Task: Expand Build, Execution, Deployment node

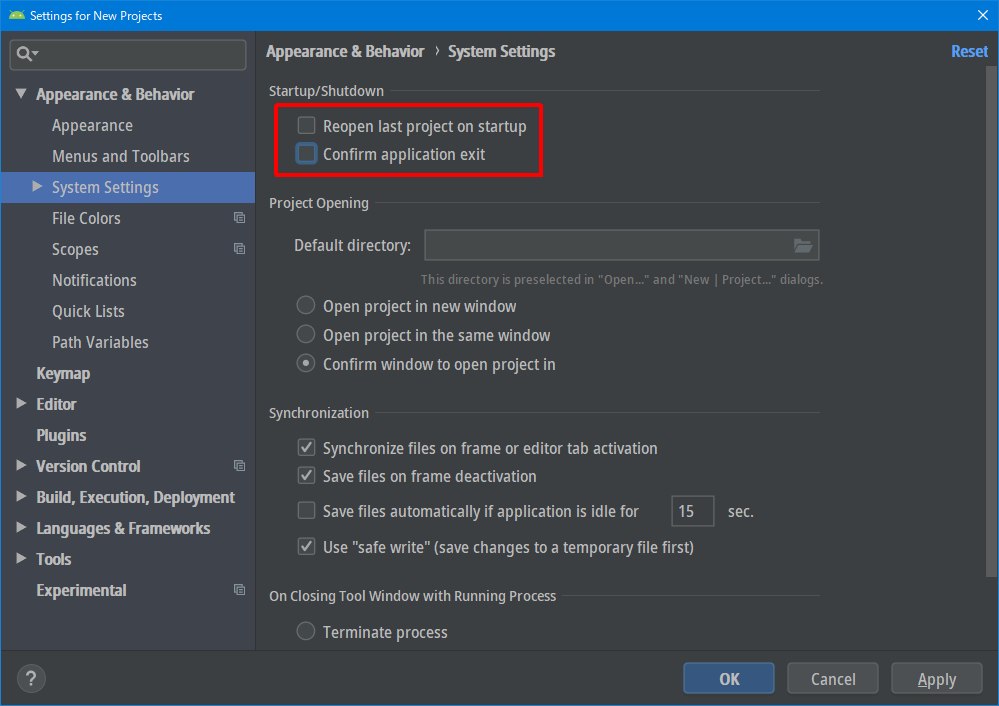Action: [21, 496]
